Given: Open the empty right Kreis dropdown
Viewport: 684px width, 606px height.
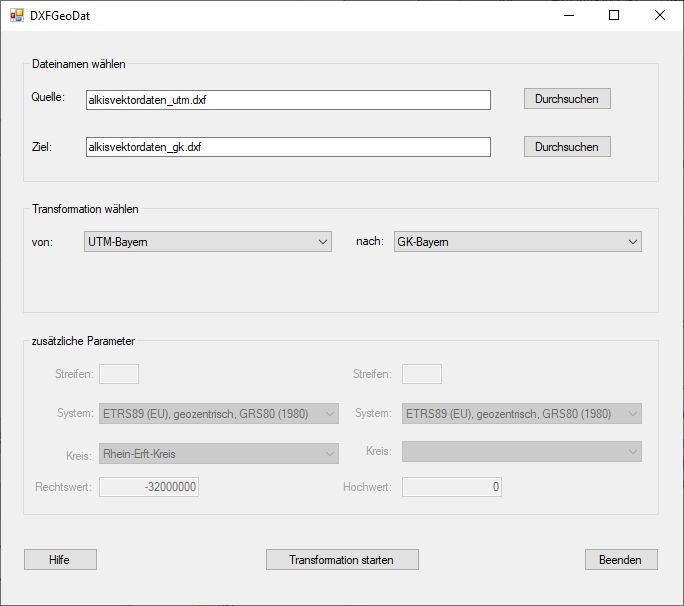Looking at the screenshot, I should 521,453.
